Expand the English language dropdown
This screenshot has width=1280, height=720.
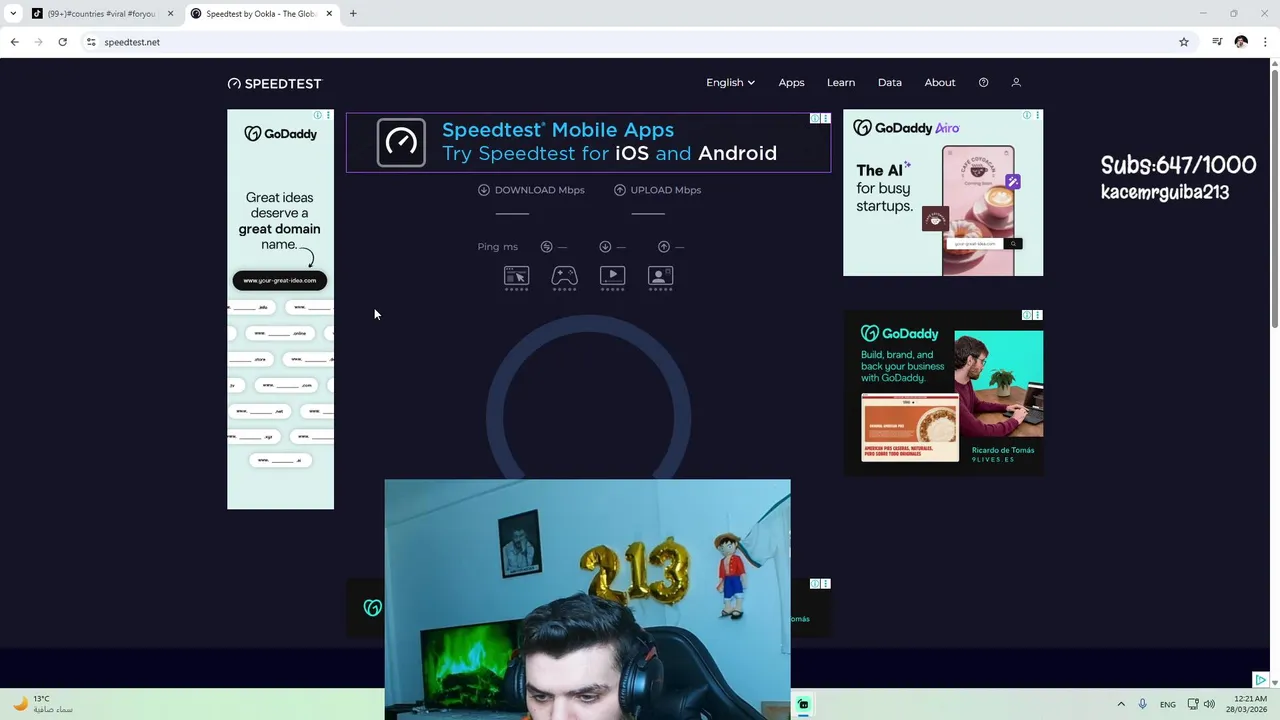[730, 83]
